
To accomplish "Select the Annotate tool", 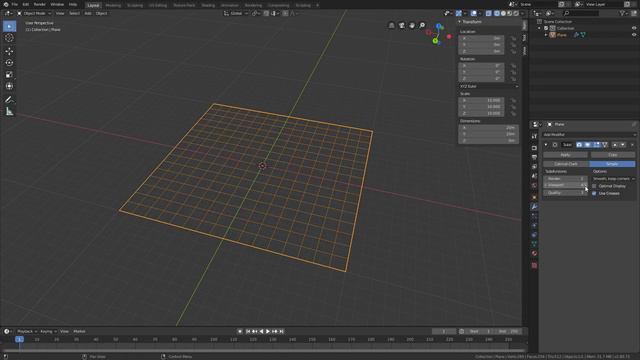I will point(9,100).
